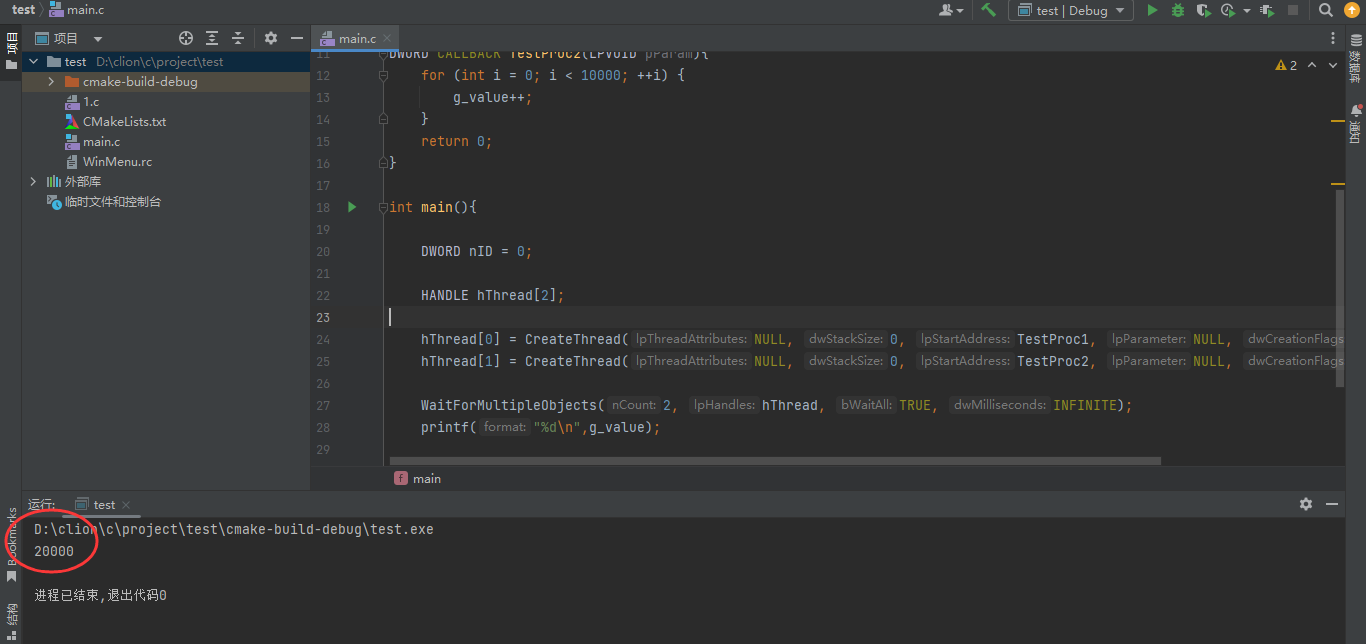Viewport: 1366px width, 644px height.
Task: Select 1.c in project tree
Action: point(91,102)
